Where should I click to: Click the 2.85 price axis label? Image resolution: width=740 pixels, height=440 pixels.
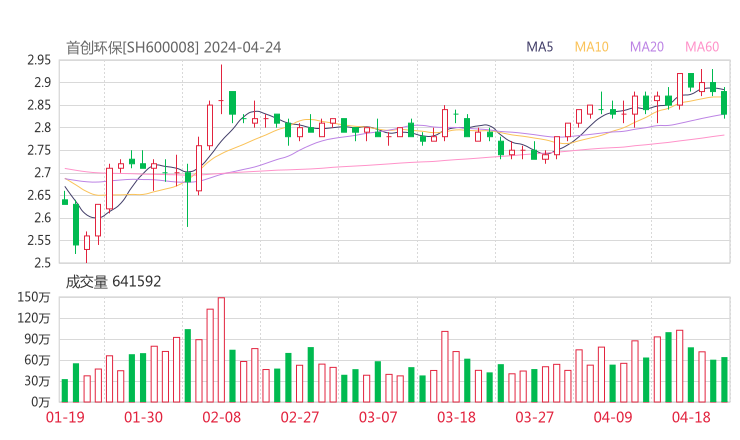(39, 105)
